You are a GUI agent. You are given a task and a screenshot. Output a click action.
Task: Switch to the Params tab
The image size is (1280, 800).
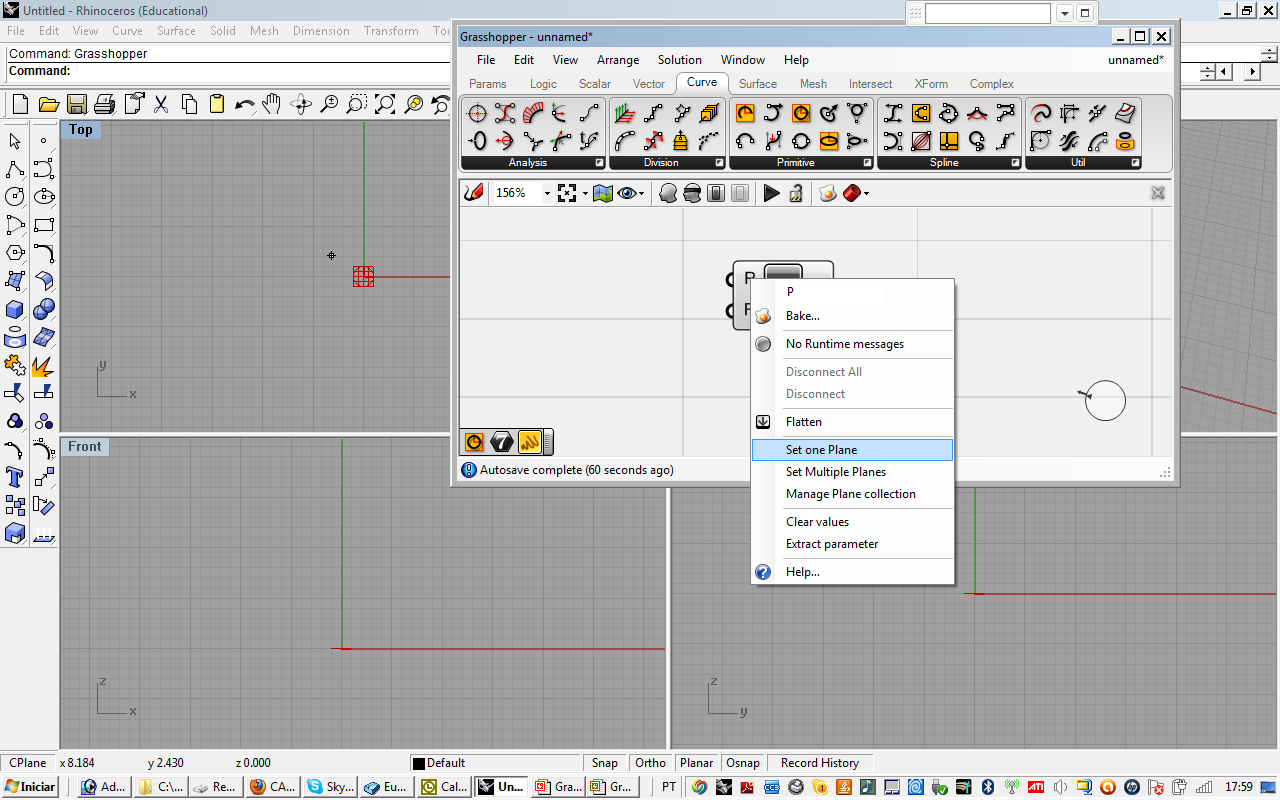(488, 84)
